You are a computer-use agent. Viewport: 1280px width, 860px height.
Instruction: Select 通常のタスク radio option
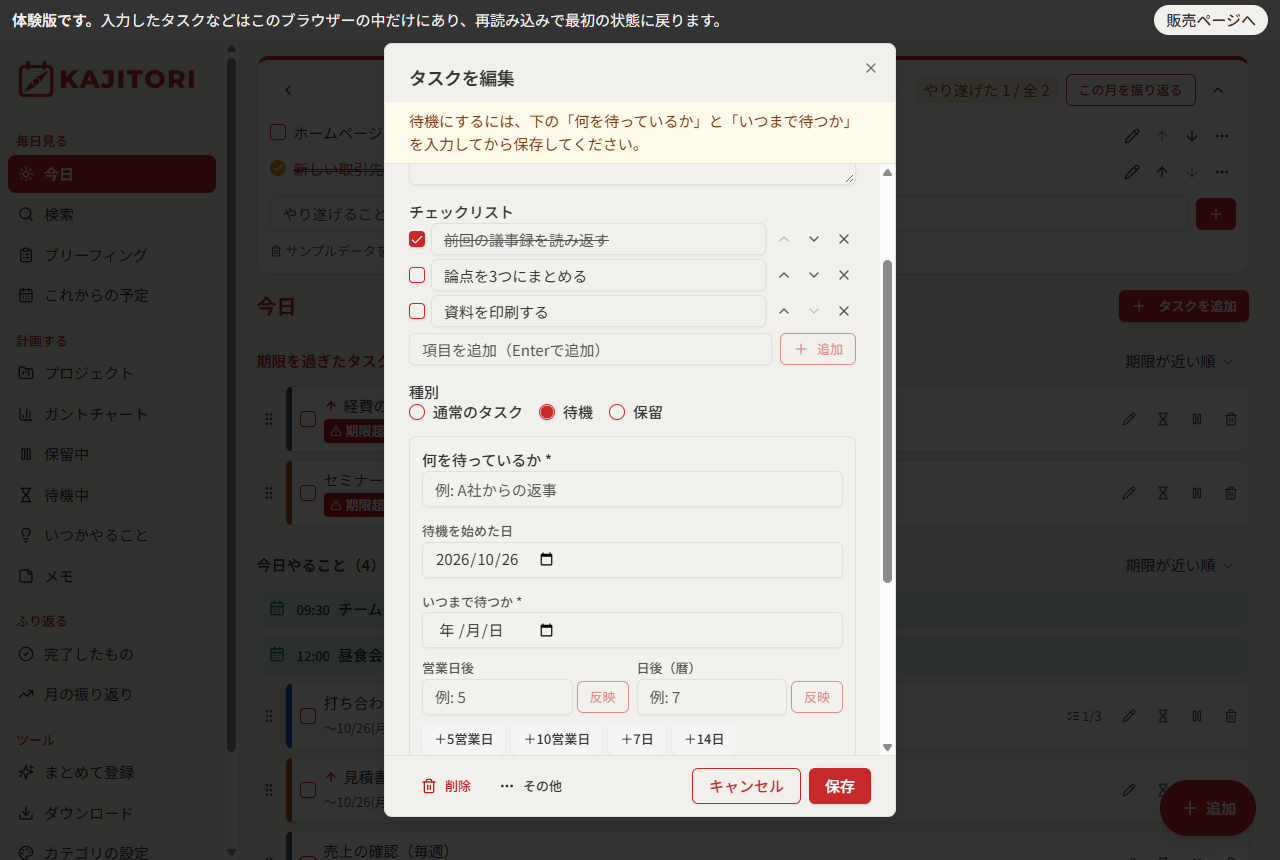[417, 412]
